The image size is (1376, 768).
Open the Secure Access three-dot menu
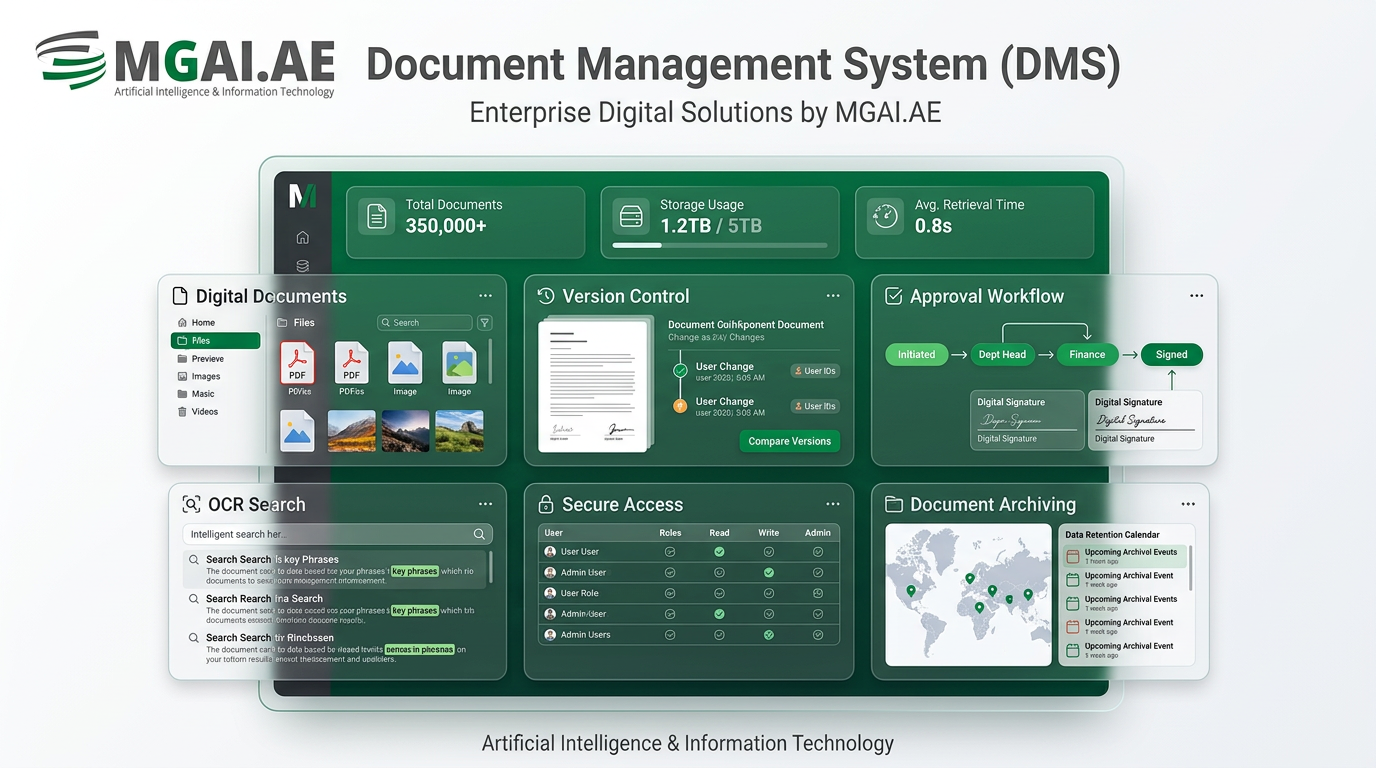coord(833,504)
